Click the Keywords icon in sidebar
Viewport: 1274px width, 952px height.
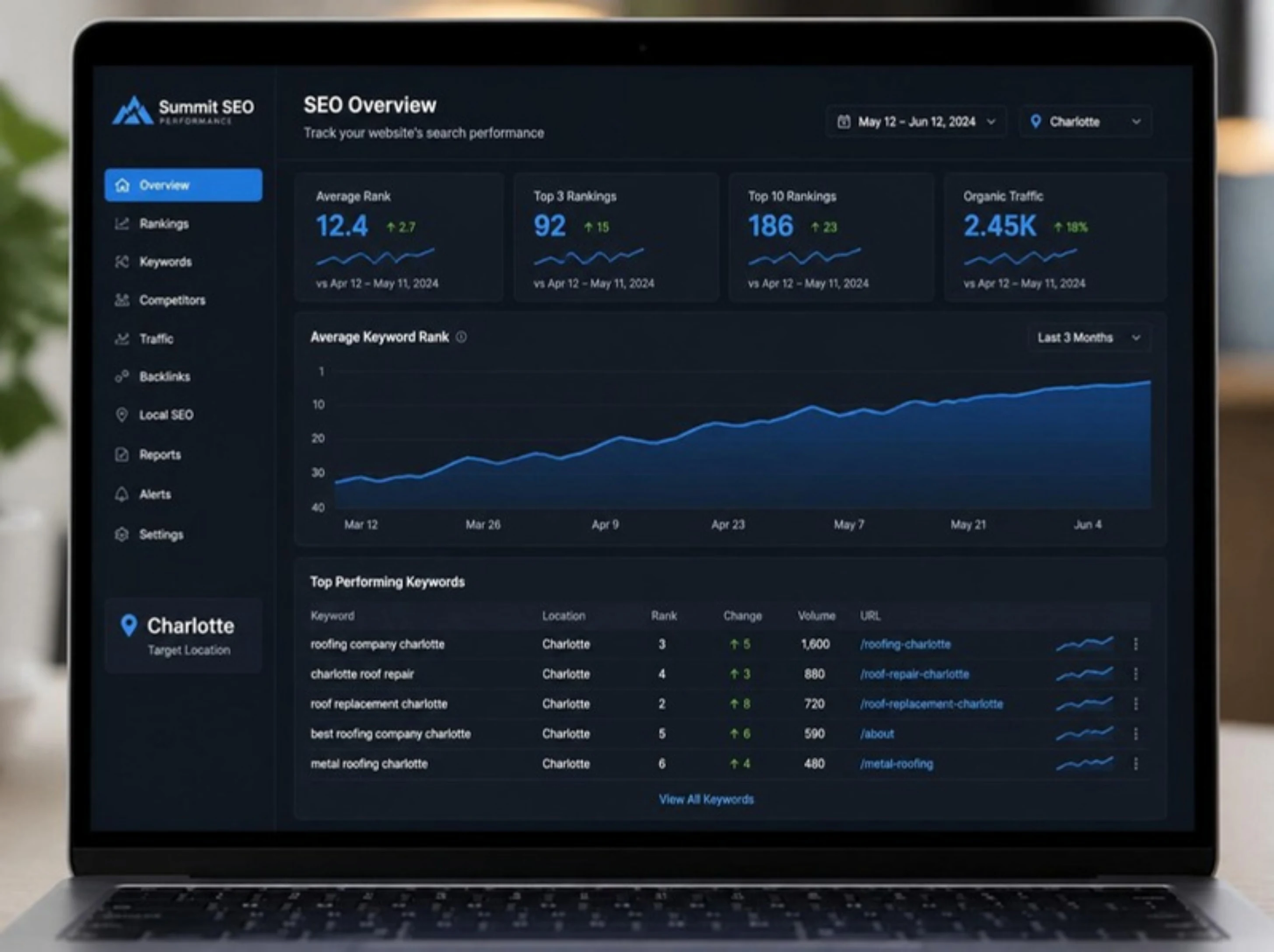pos(122,262)
